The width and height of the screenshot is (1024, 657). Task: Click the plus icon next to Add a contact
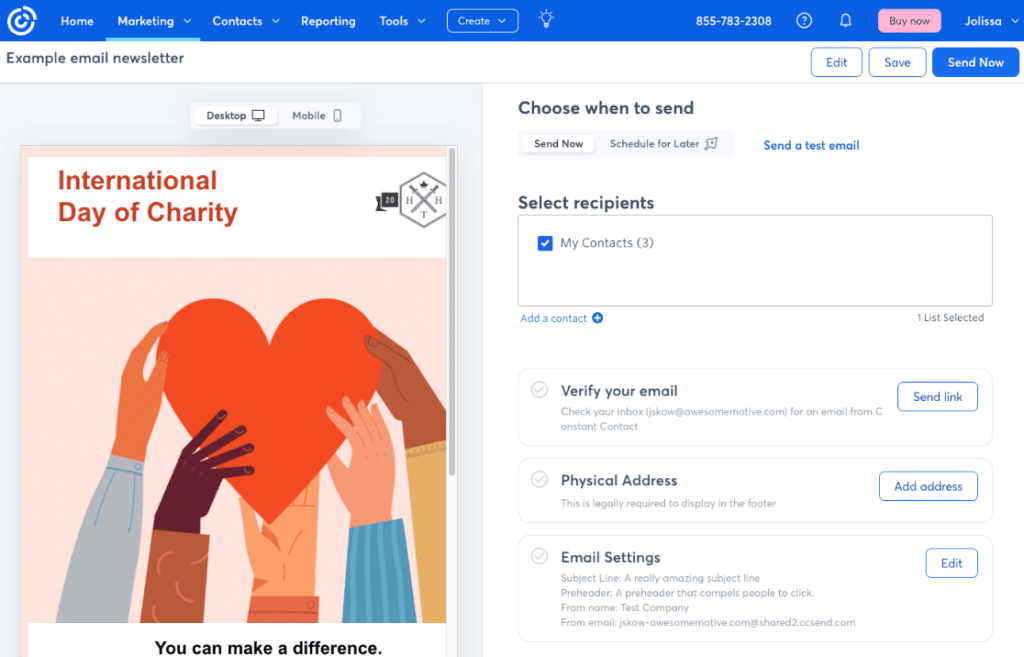click(x=598, y=318)
